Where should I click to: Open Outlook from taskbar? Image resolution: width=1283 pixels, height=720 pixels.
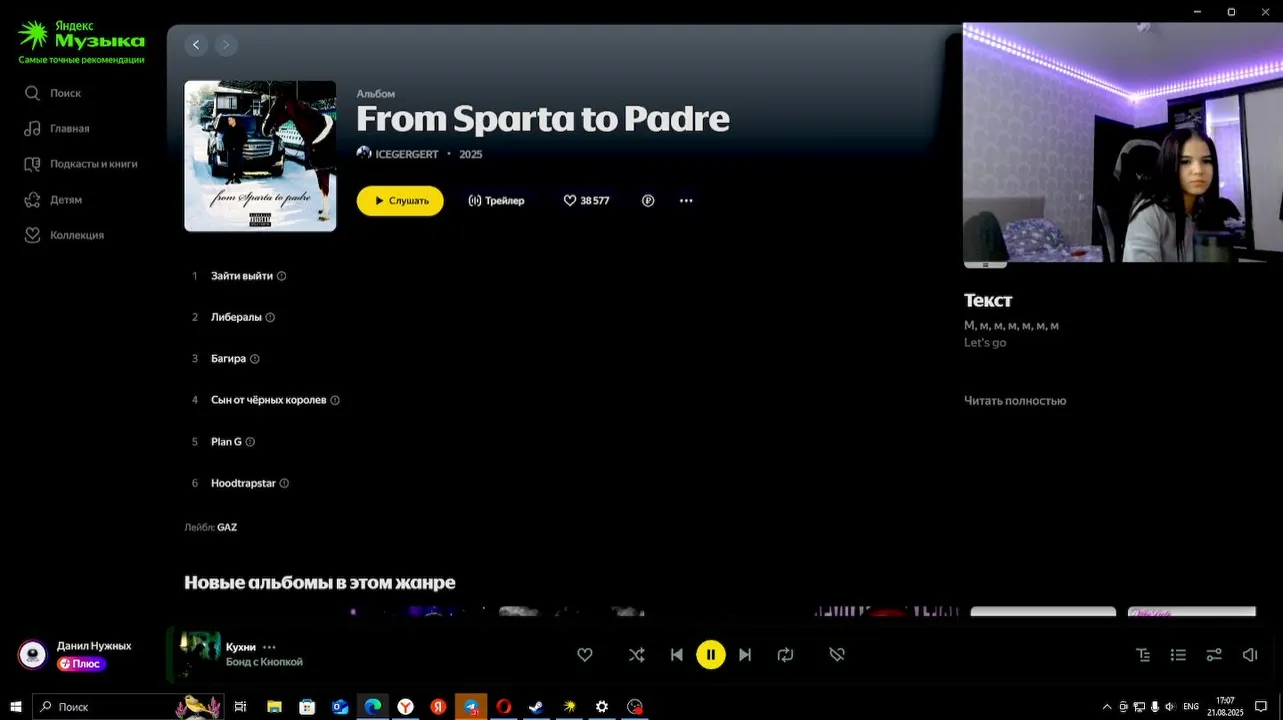pyautogui.click(x=340, y=707)
